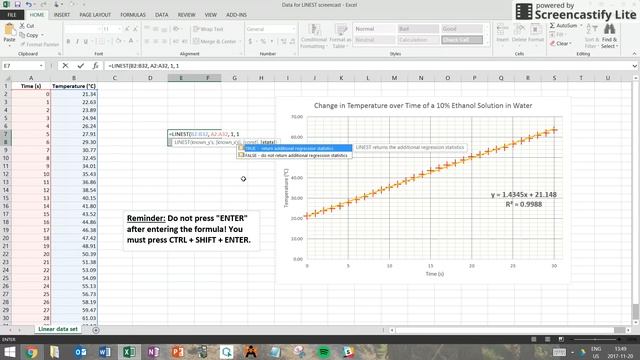Confirm the formula with the checkmark button
The height and width of the screenshot is (360, 640).
(x=80, y=66)
